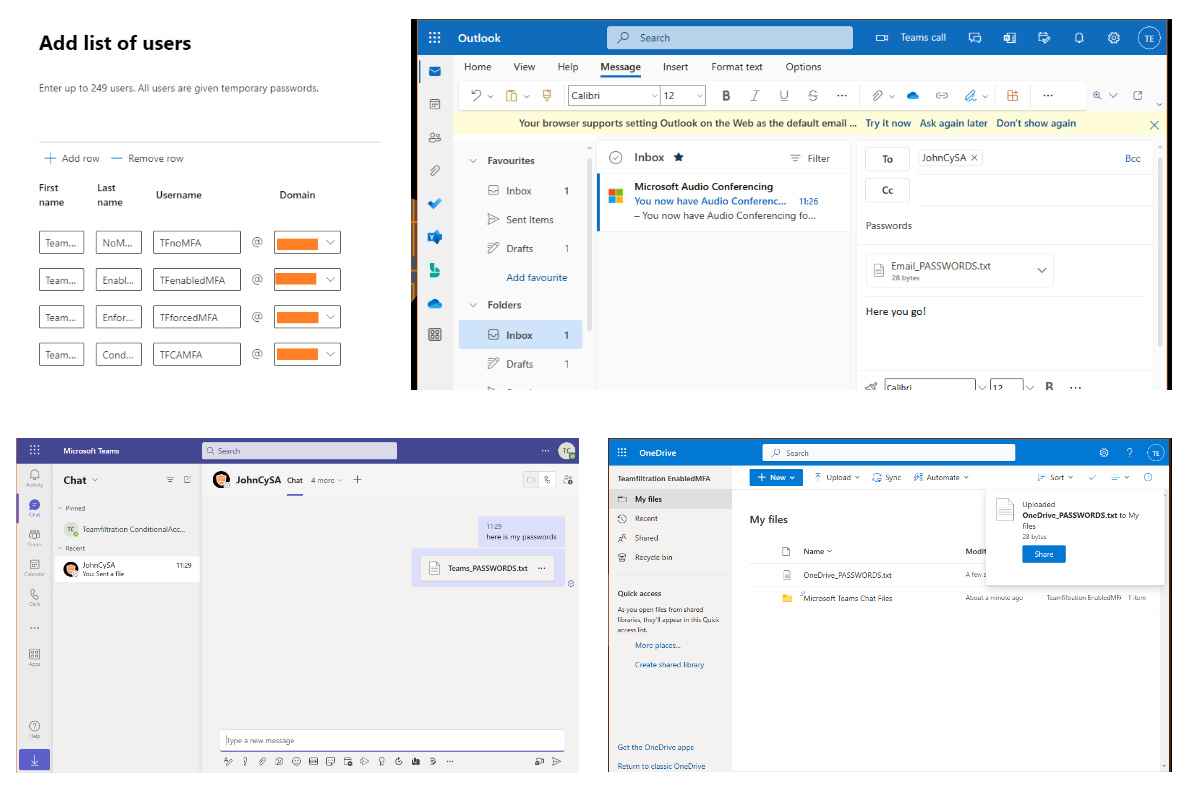Open Apps in the Teams sidebar
This screenshot has height=790, width=1187.
34,657
